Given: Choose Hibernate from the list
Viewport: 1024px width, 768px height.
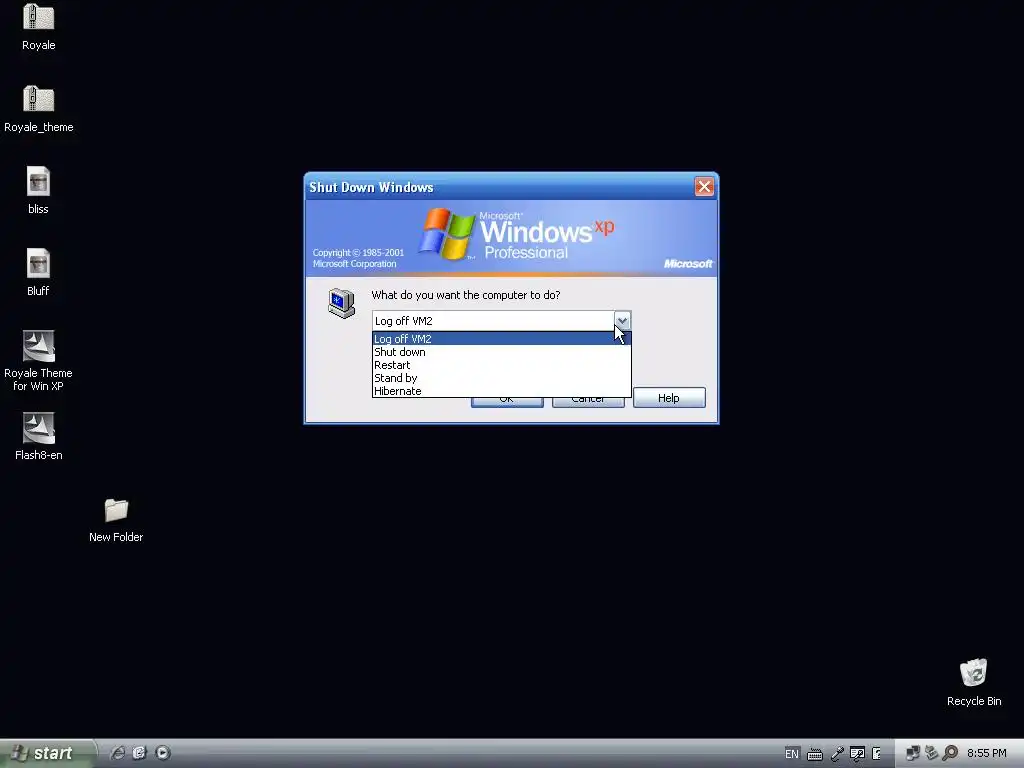Looking at the screenshot, I should tap(502, 391).
